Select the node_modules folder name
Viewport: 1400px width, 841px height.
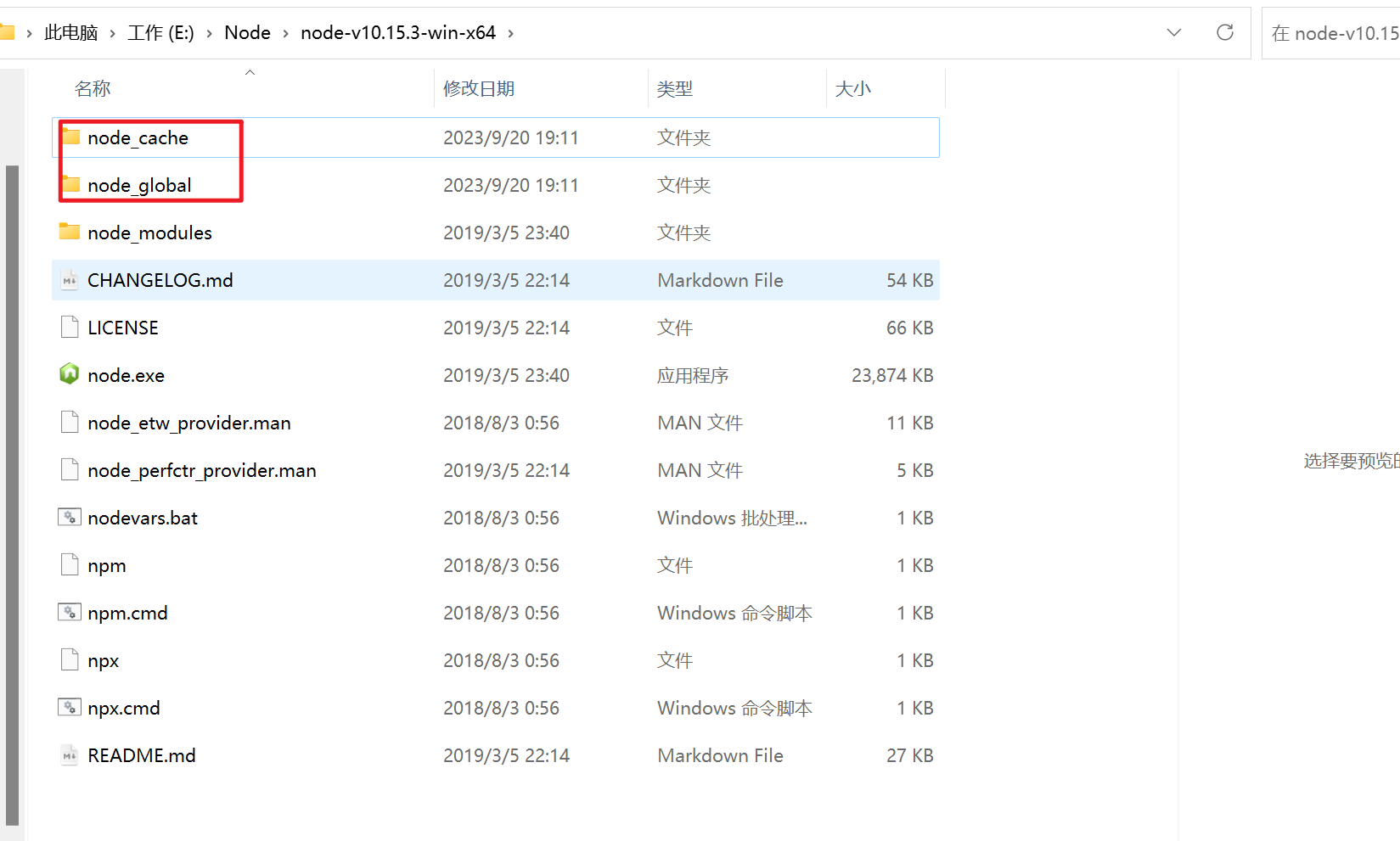pyautogui.click(x=149, y=233)
